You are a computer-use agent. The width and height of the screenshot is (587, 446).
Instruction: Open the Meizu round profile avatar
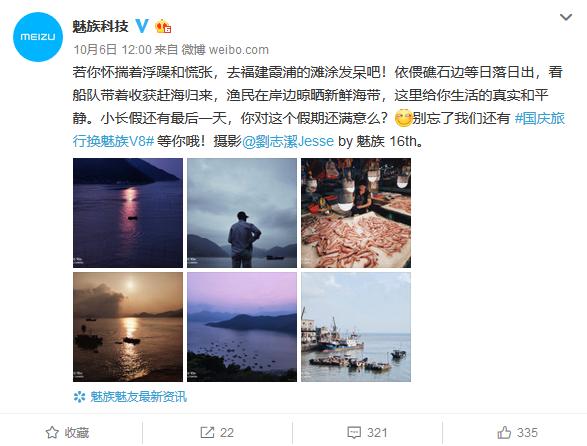click(x=38, y=37)
